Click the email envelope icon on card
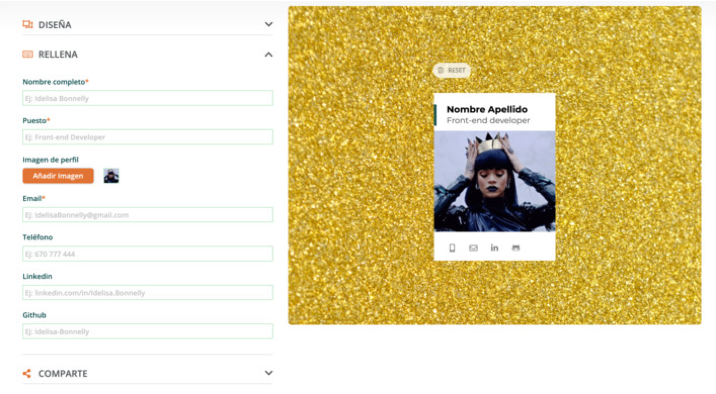Image resolution: width=716 pixels, height=394 pixels. pyautogui.click(x=474, y=248)
